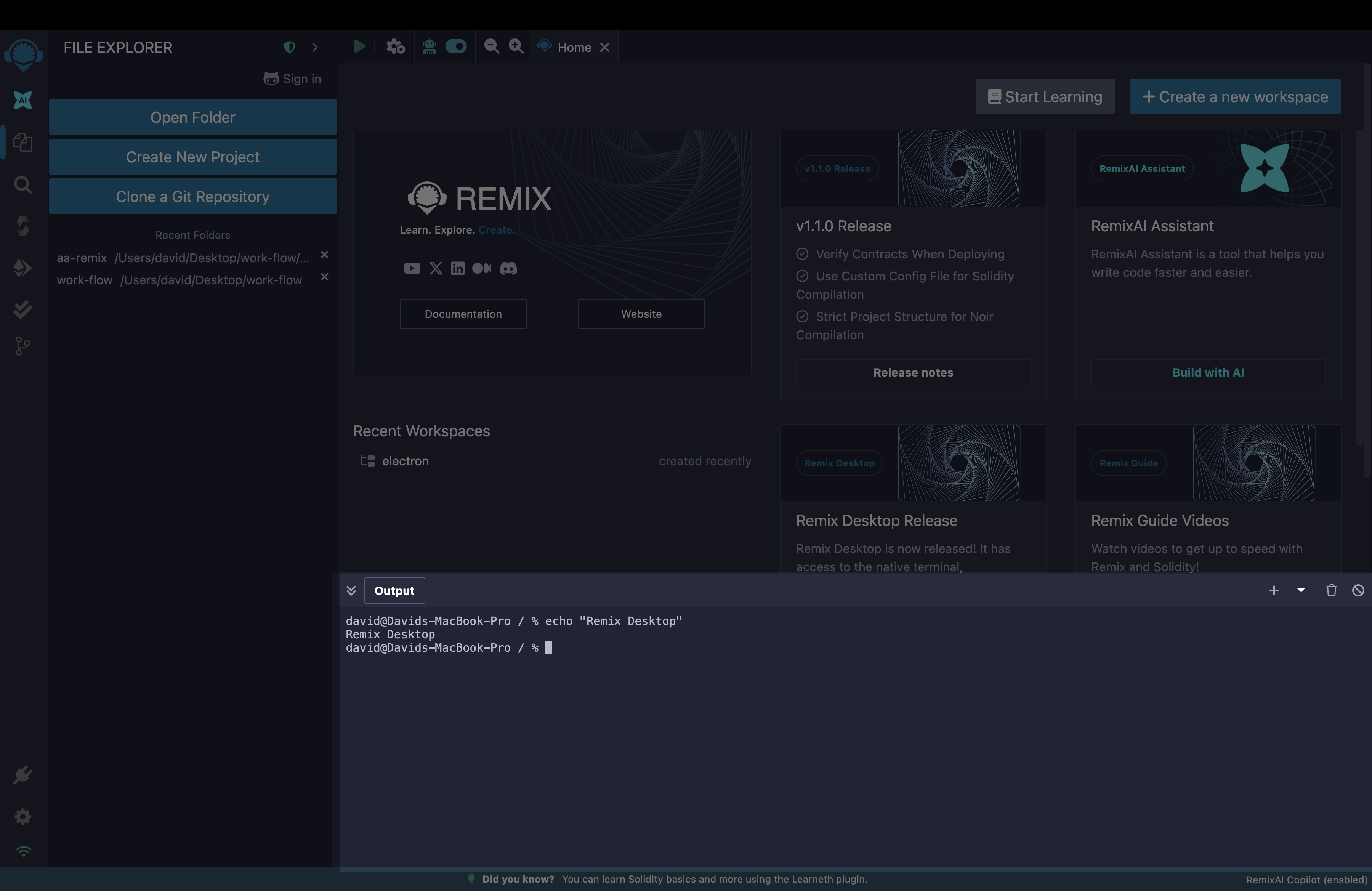The height and width of the screenshot is (891, 1372).
Task: Click the Remix Guide Videos card title
Action: pos(1160,521)
